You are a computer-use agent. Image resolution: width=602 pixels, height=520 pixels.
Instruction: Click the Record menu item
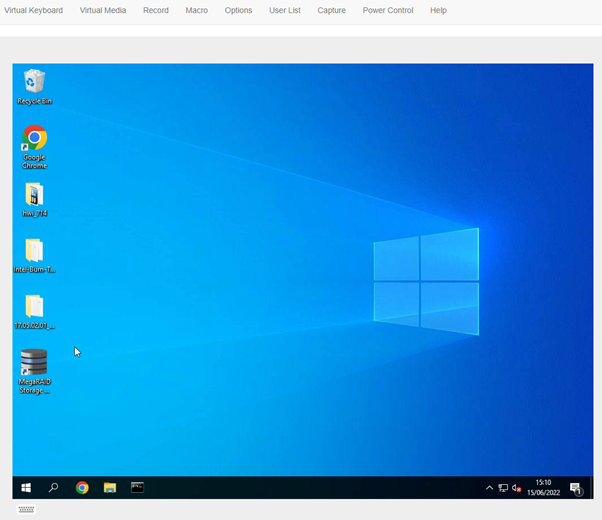tap(155, 10)
